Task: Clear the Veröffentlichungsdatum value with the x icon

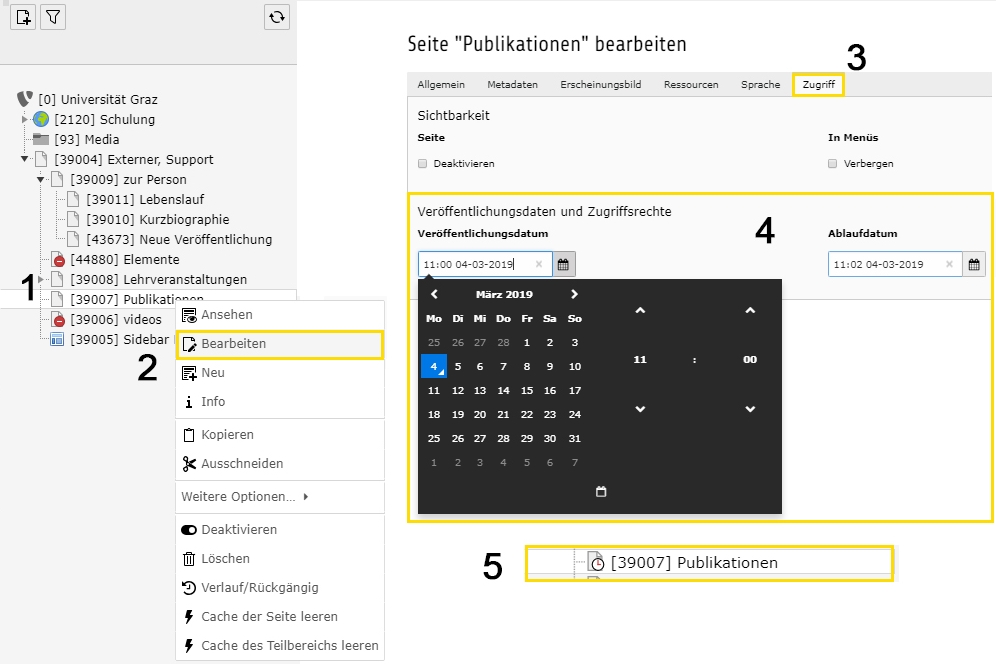Action: pos(539,264)
